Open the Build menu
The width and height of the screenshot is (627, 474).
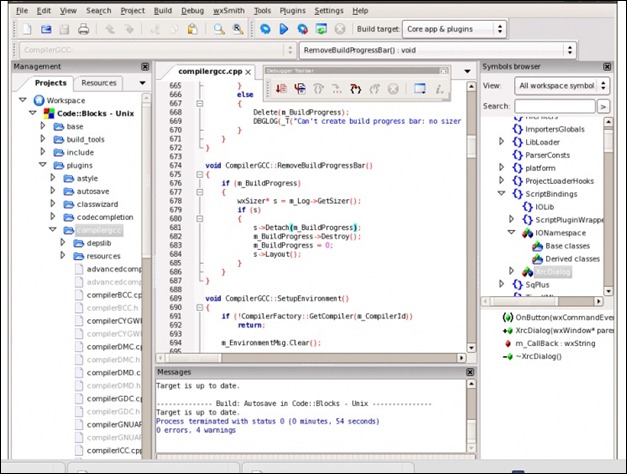click(x=163, y=11)
